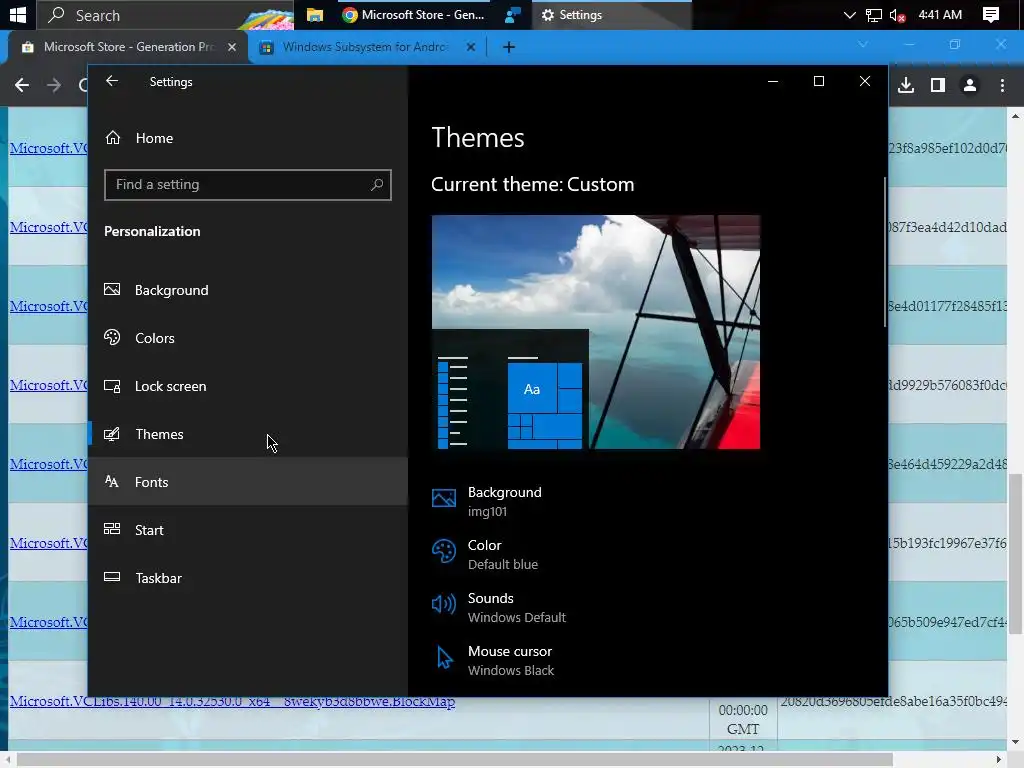Click the Colors palette icon in sidebar
1024x768 pixels.
click(112, 337)
